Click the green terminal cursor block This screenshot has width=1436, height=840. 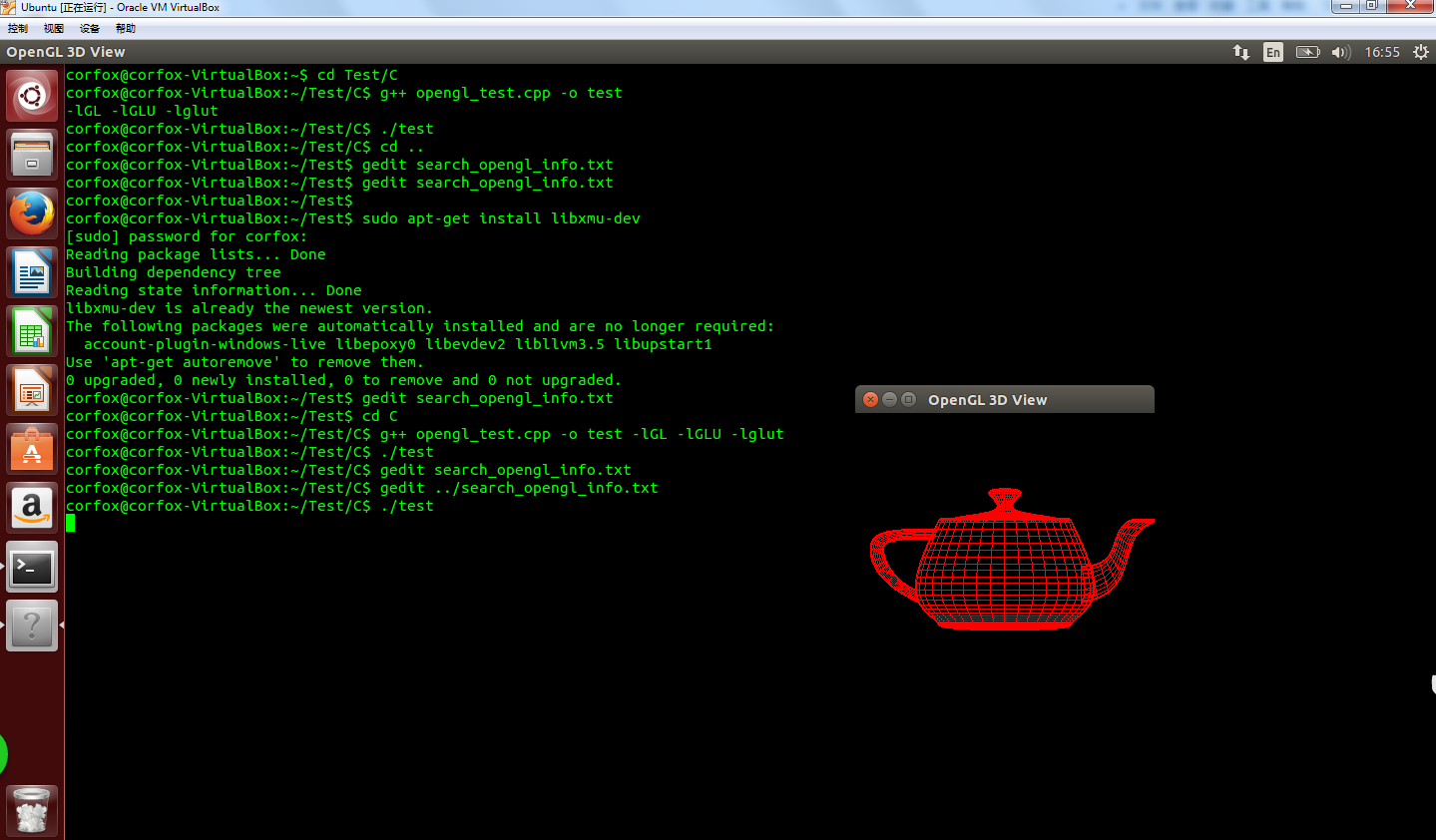pos(70,523)
